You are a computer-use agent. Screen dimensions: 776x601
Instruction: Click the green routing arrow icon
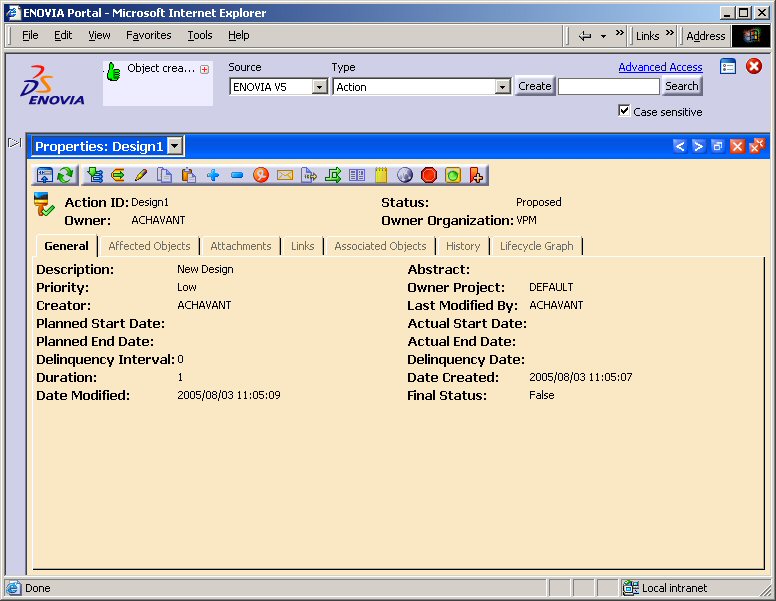(333, 175)
